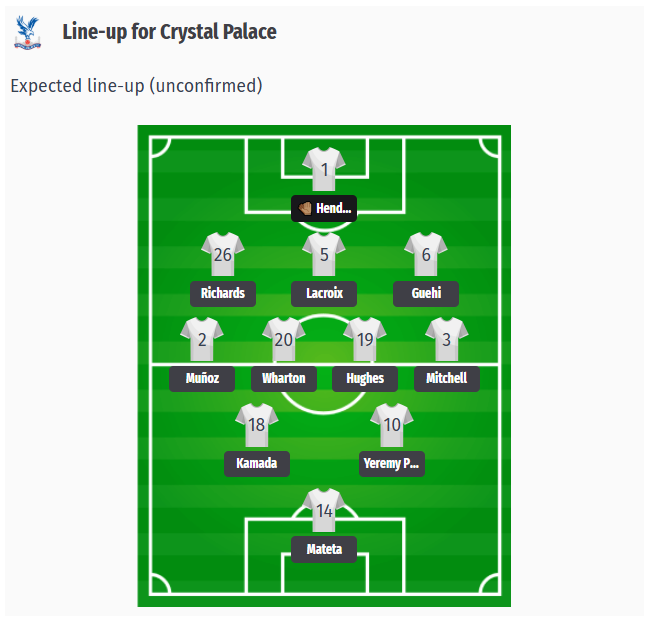
Task: Click the number 18 shirt
Action: click(x=257, y=424)
